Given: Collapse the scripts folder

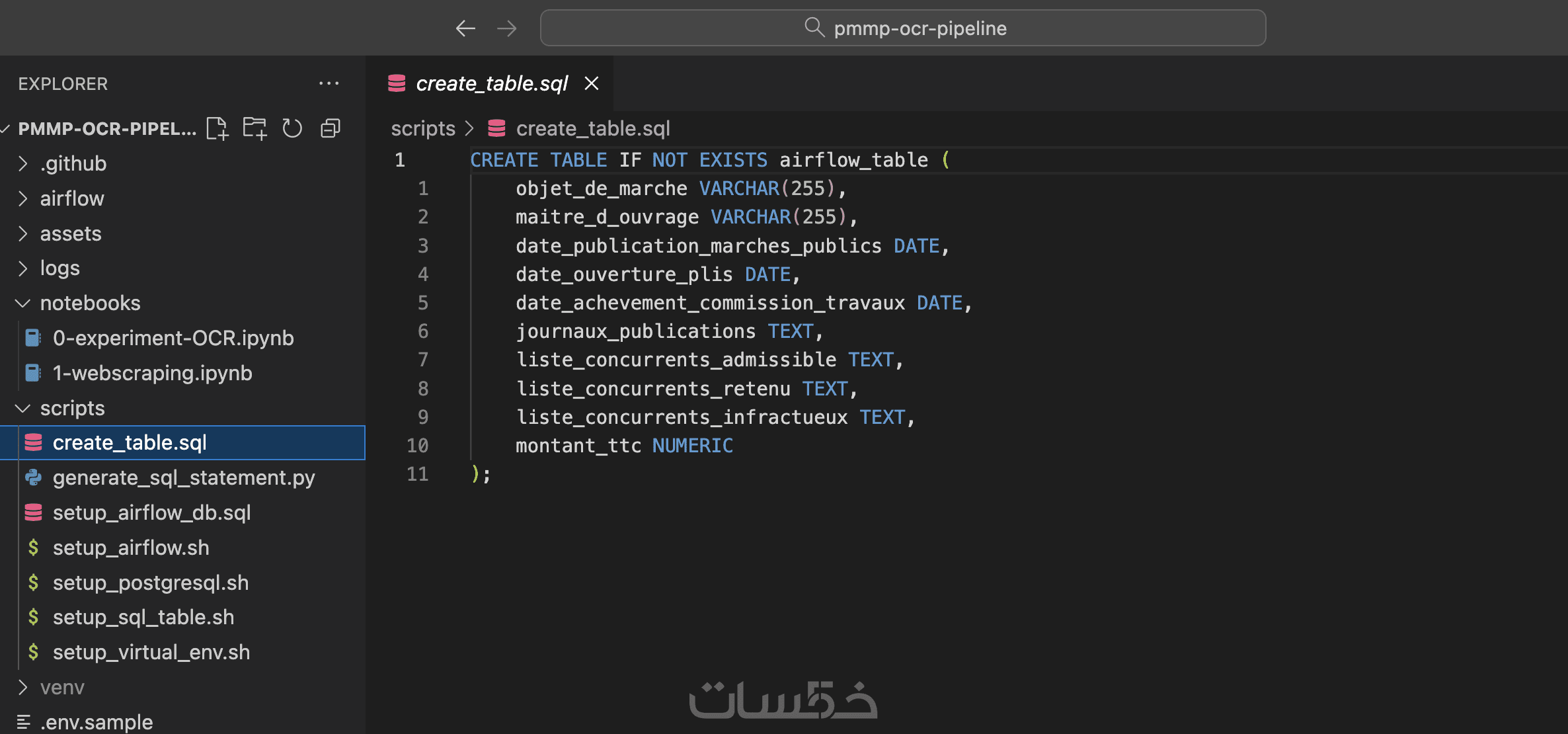Looking at the screenshot, I should click(x=72, y=408).
